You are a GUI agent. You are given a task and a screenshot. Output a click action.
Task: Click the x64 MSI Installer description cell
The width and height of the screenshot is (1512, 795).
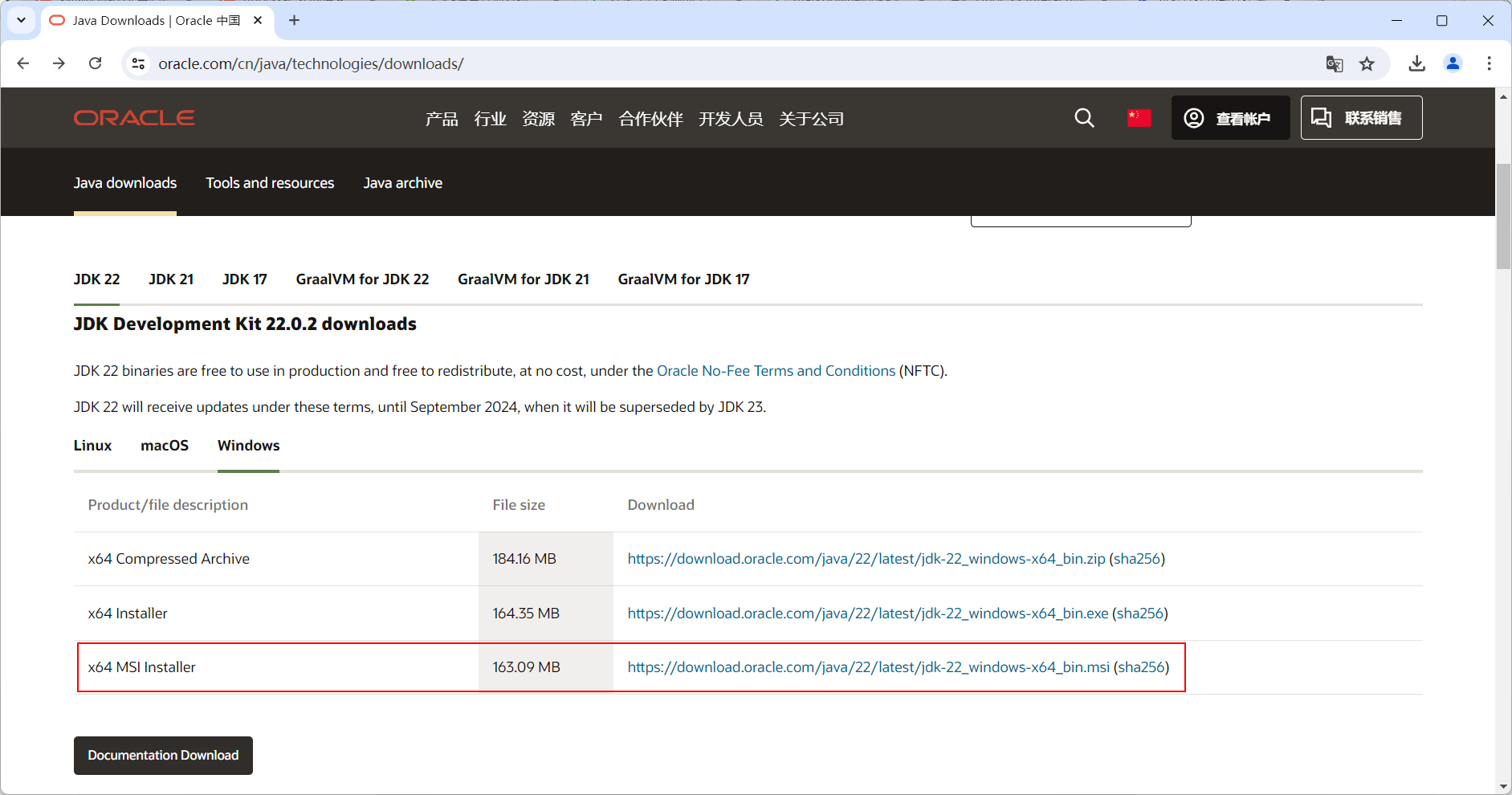[276, 667]
